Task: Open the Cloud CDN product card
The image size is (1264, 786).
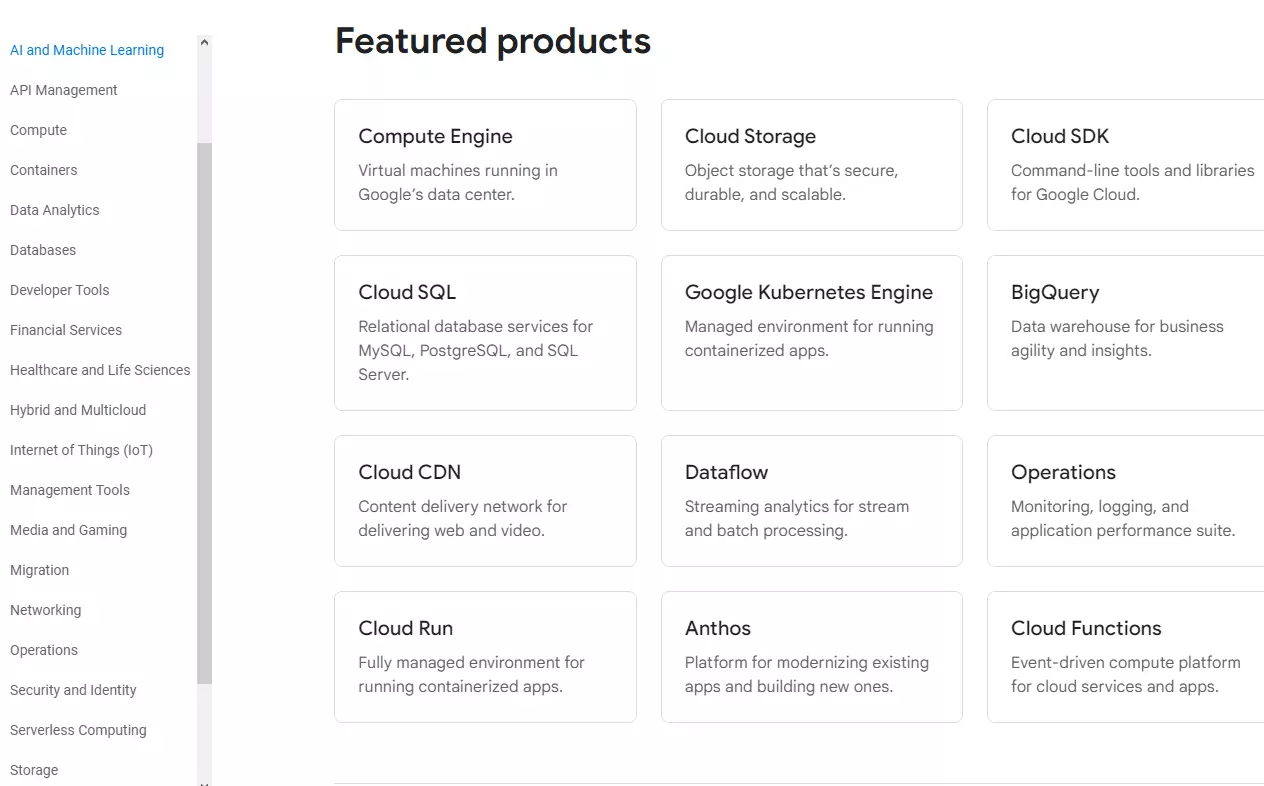Action: tap(485, 500)
